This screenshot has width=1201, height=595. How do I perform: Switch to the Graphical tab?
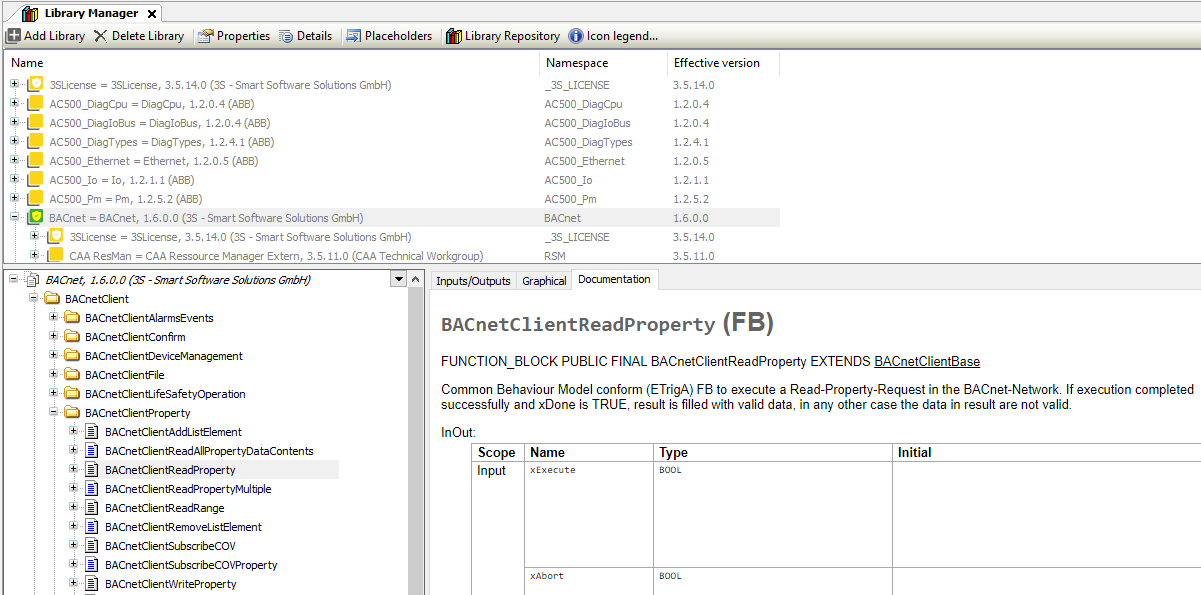(x=543, y=280)
